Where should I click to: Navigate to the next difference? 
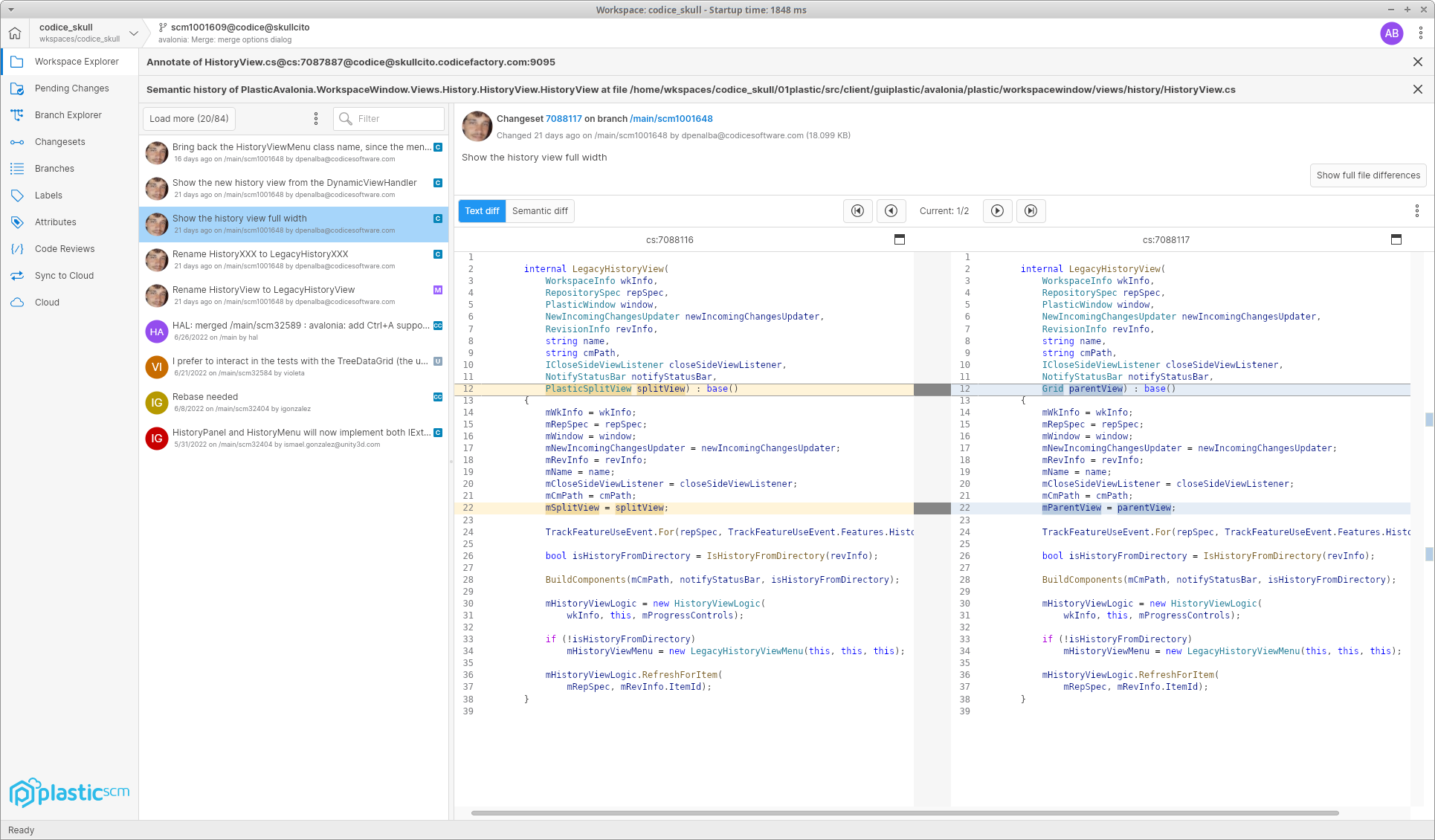pos(997,210)
